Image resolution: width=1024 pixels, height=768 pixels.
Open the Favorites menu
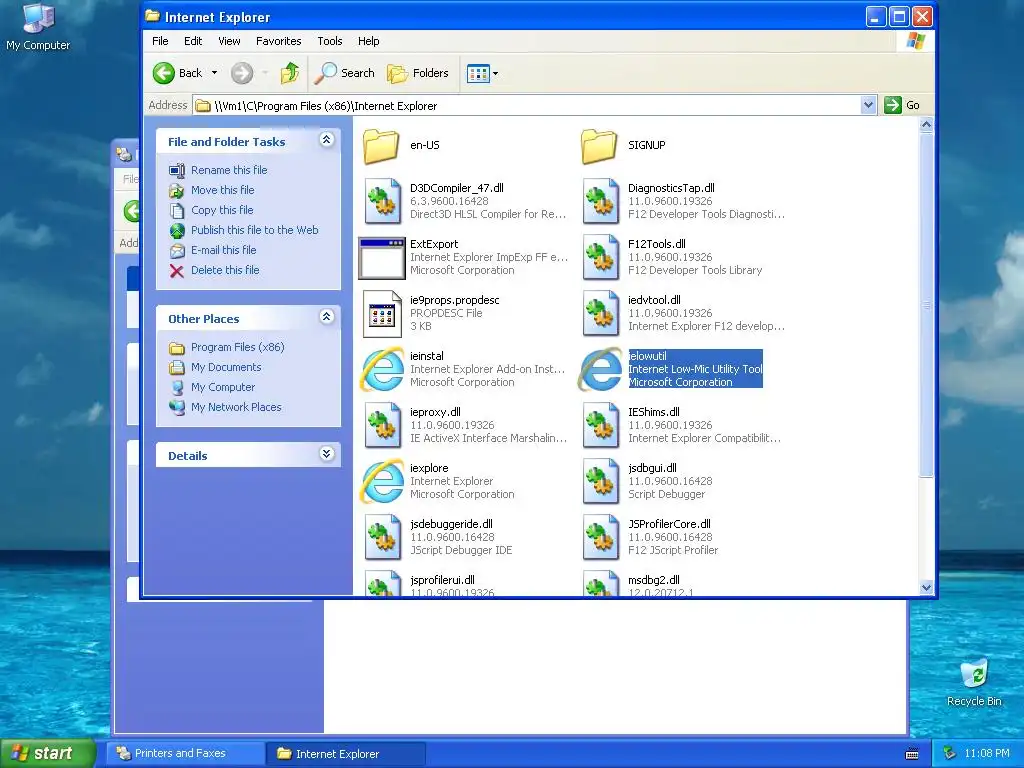pos(278,41)
